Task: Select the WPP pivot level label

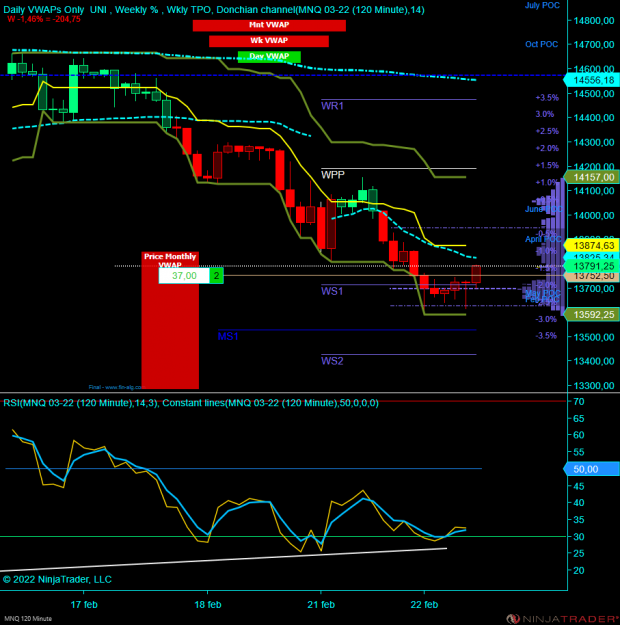Action: coord(333,174)
